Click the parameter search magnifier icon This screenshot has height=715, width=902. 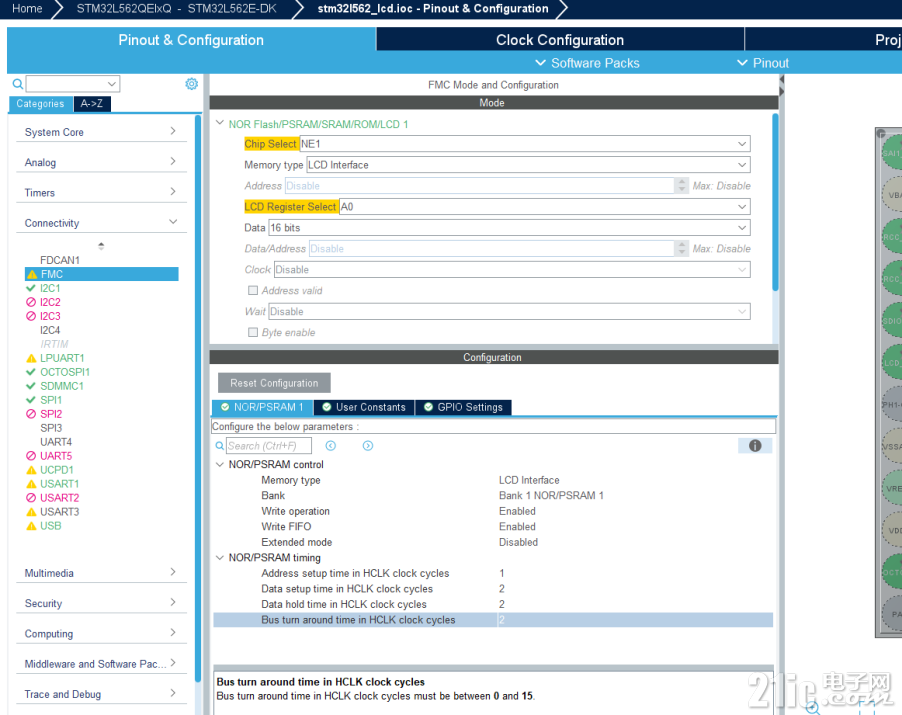220,446
